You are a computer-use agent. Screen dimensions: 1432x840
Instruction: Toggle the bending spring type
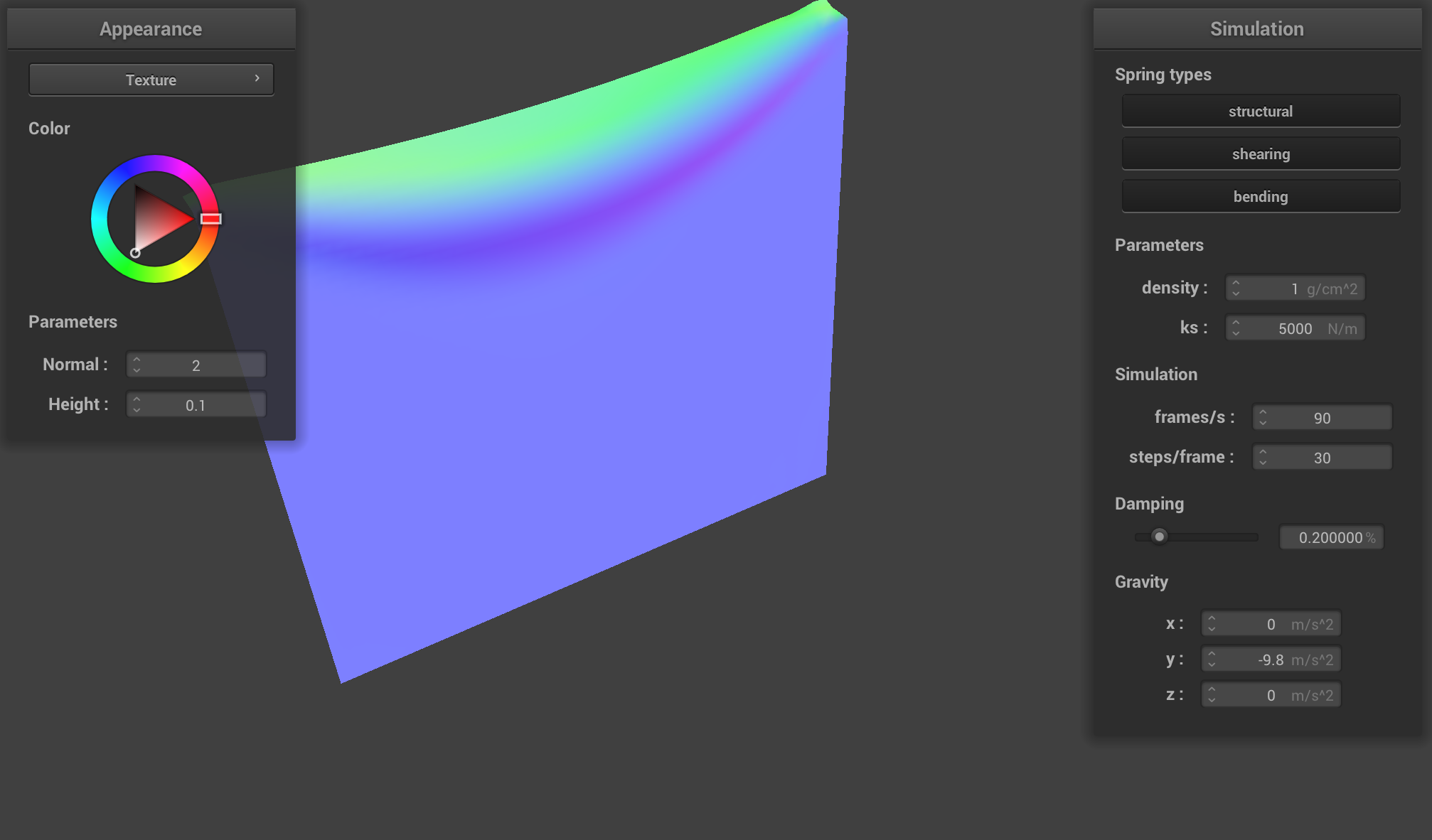coord(1261,196)
